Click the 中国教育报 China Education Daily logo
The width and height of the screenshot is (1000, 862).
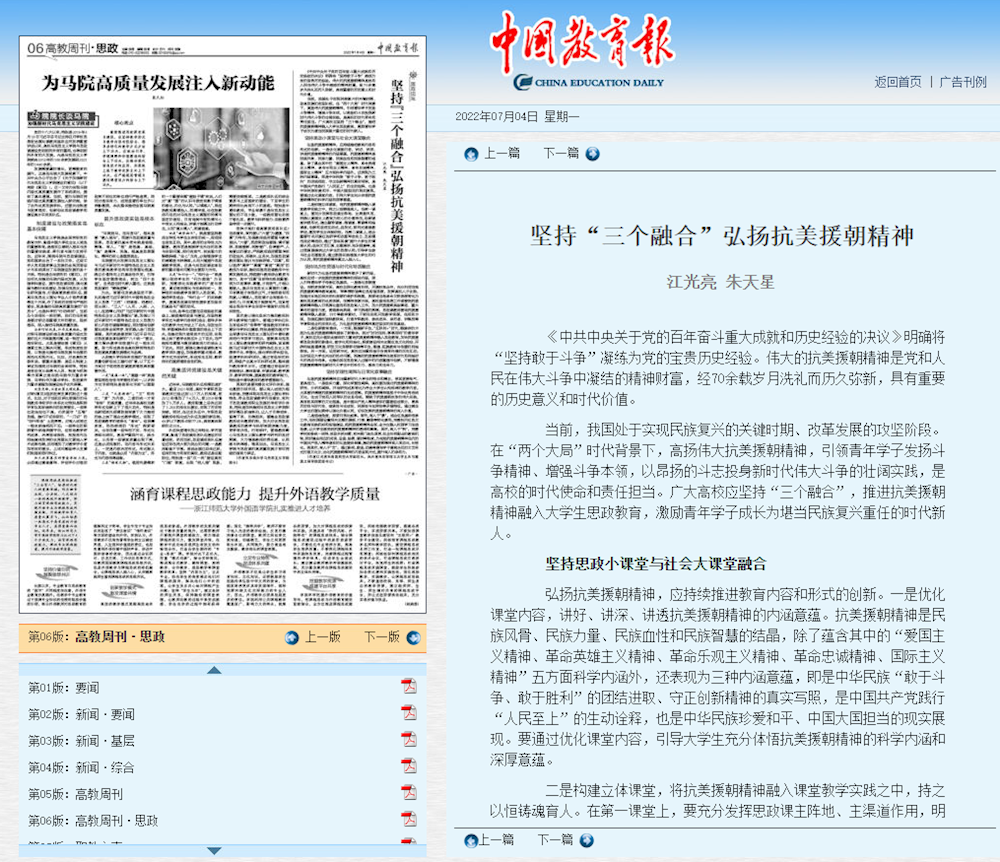pyautogui.click(x=577, y=52)
